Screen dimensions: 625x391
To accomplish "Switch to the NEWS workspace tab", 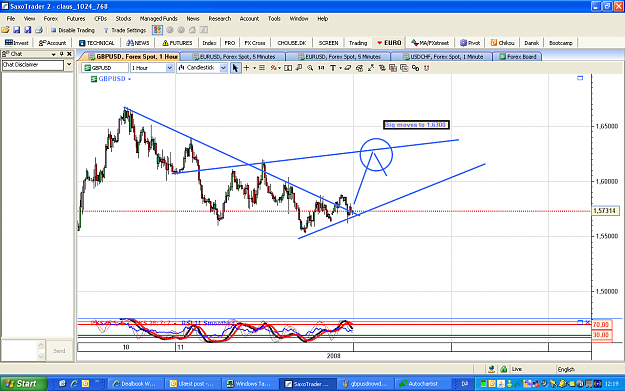I will click(x=138, y=43).
